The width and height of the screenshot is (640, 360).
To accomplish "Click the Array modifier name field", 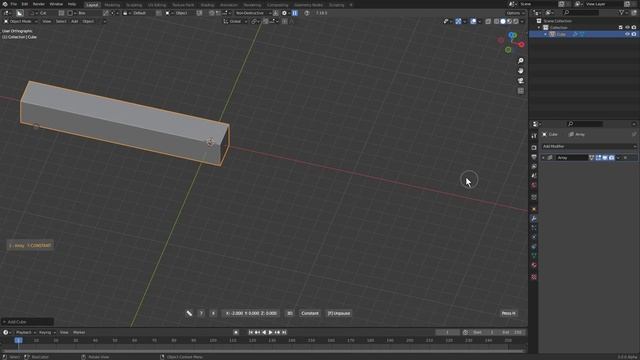I will coord(572,158).
